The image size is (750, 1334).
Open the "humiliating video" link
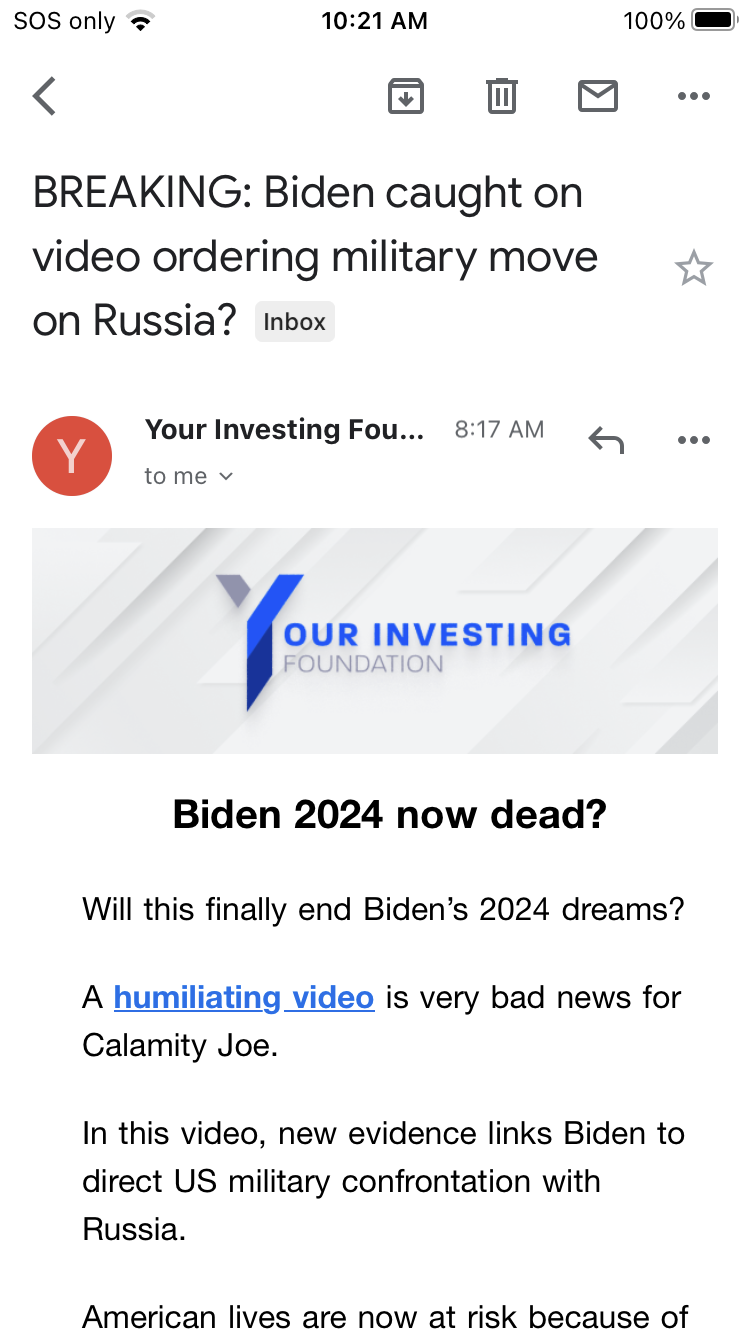click(244, 997)
